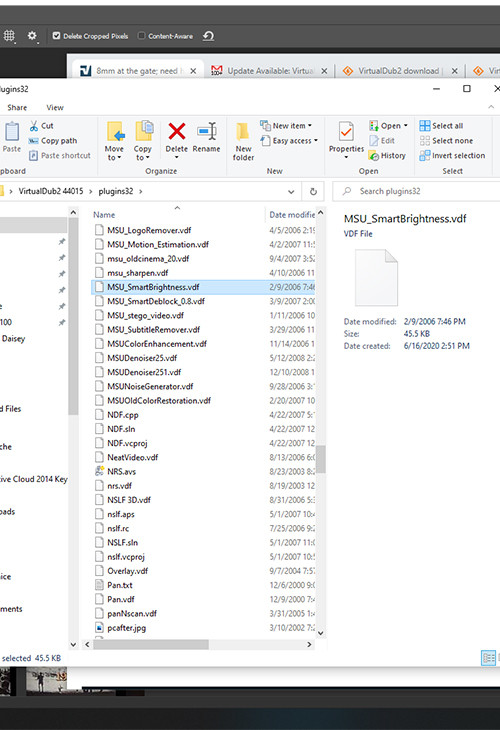This screenshot has height=730, width=500.
Task: Click the History icon in Open group
Action: tap(373, 155)
